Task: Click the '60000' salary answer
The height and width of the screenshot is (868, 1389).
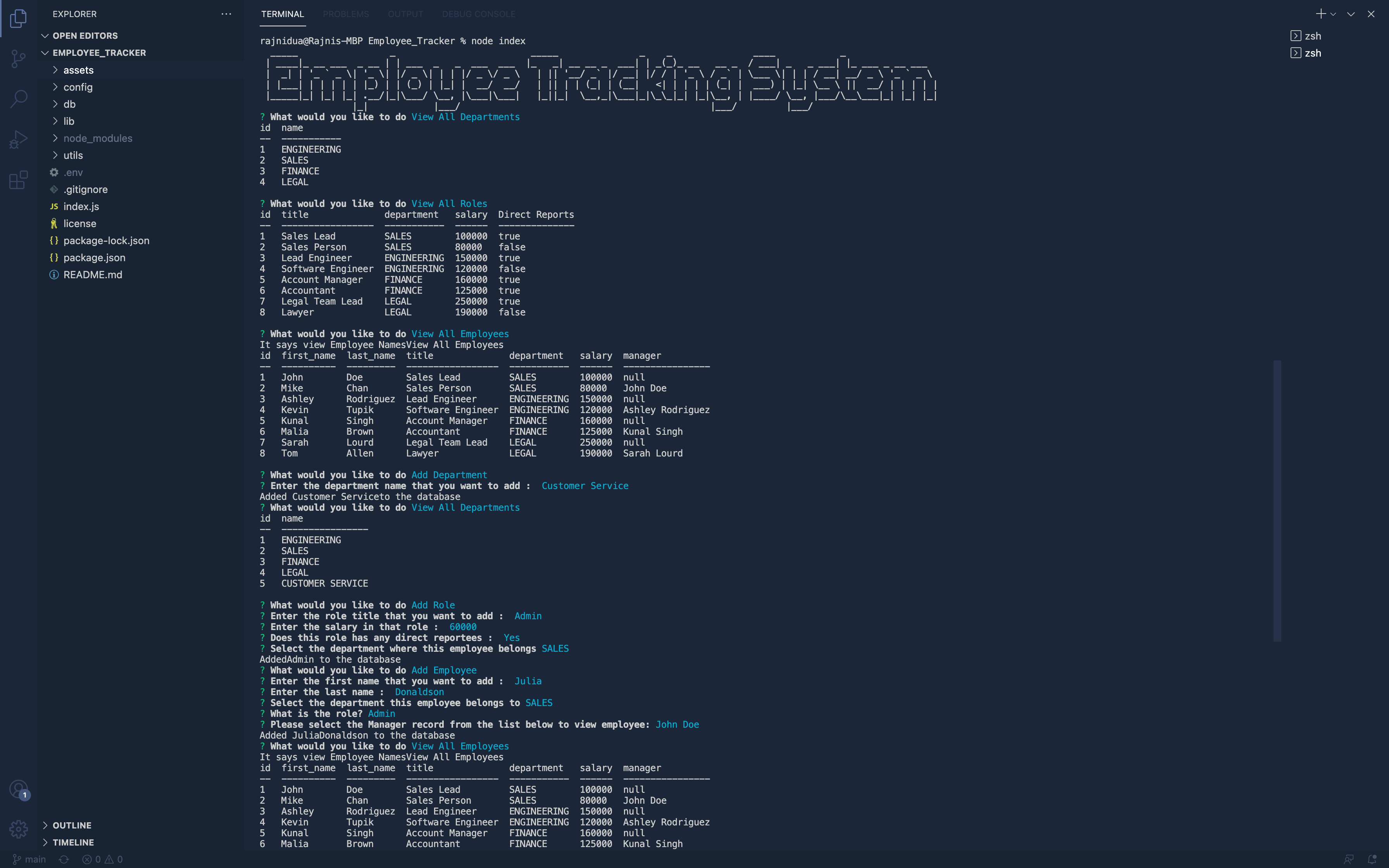Action: click(x=463, y=627)
